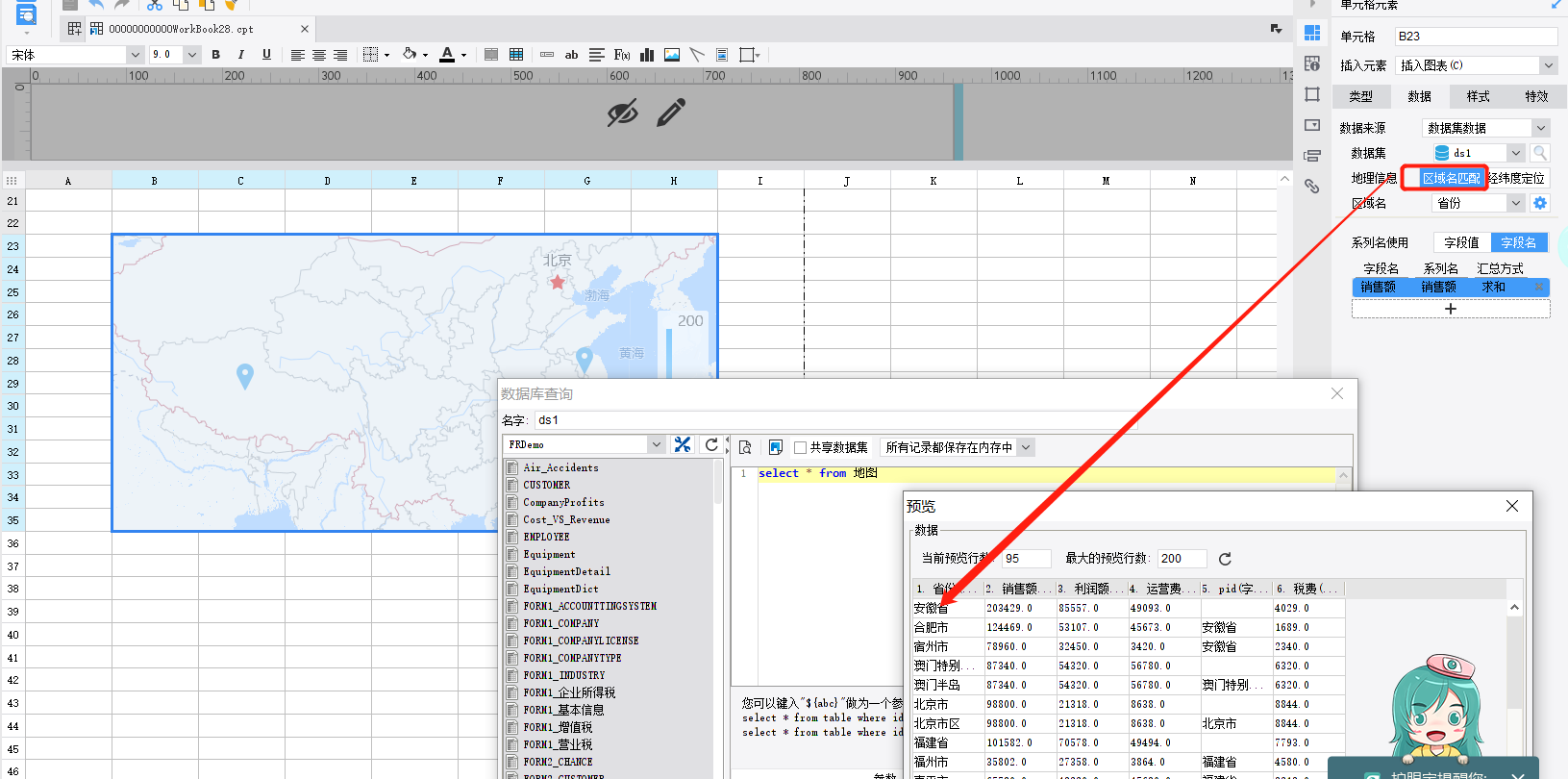
Task: Click the dataset preview magnifier icon beside ds1
Action: (x=1539, y=153)
